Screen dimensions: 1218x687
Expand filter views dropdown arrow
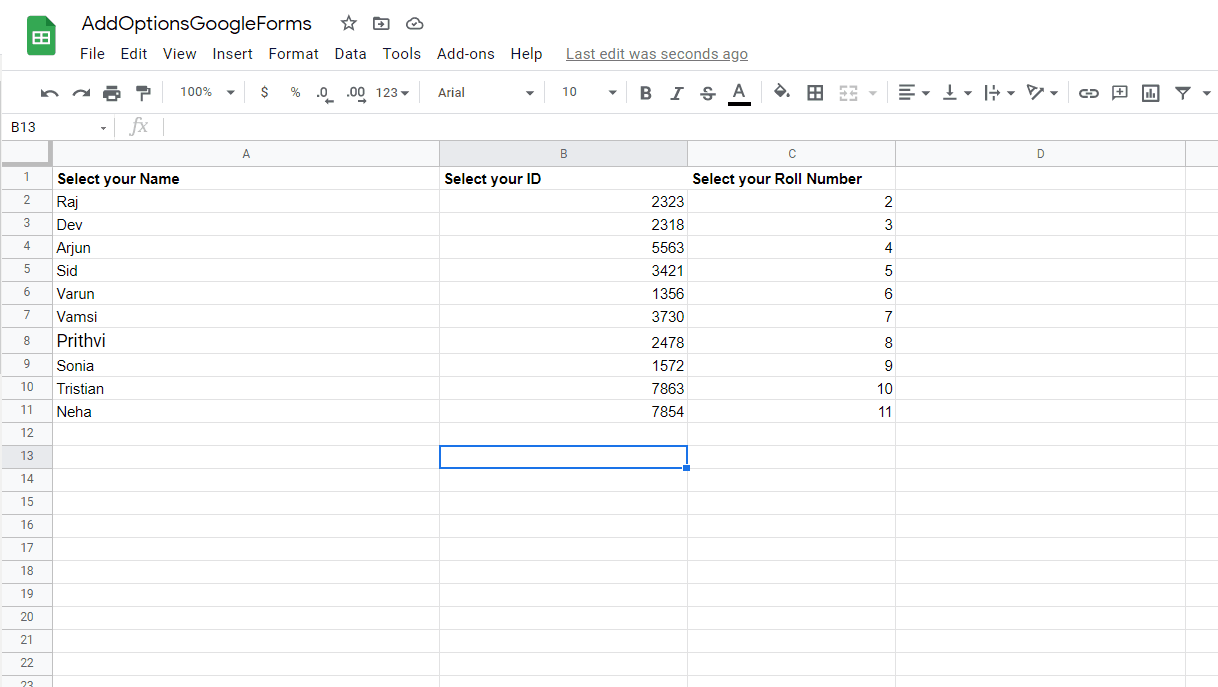[x=1206, y=93]
